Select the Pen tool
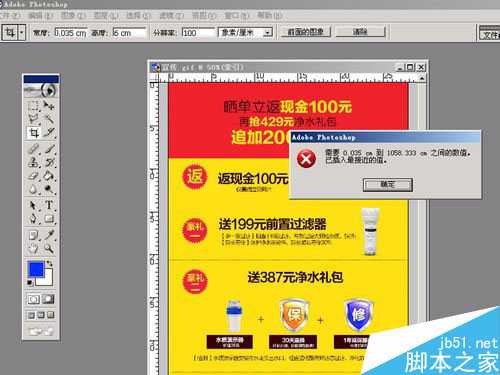This screenshot has width=500, height=375. pyautogui.click(x=33, y=219)
